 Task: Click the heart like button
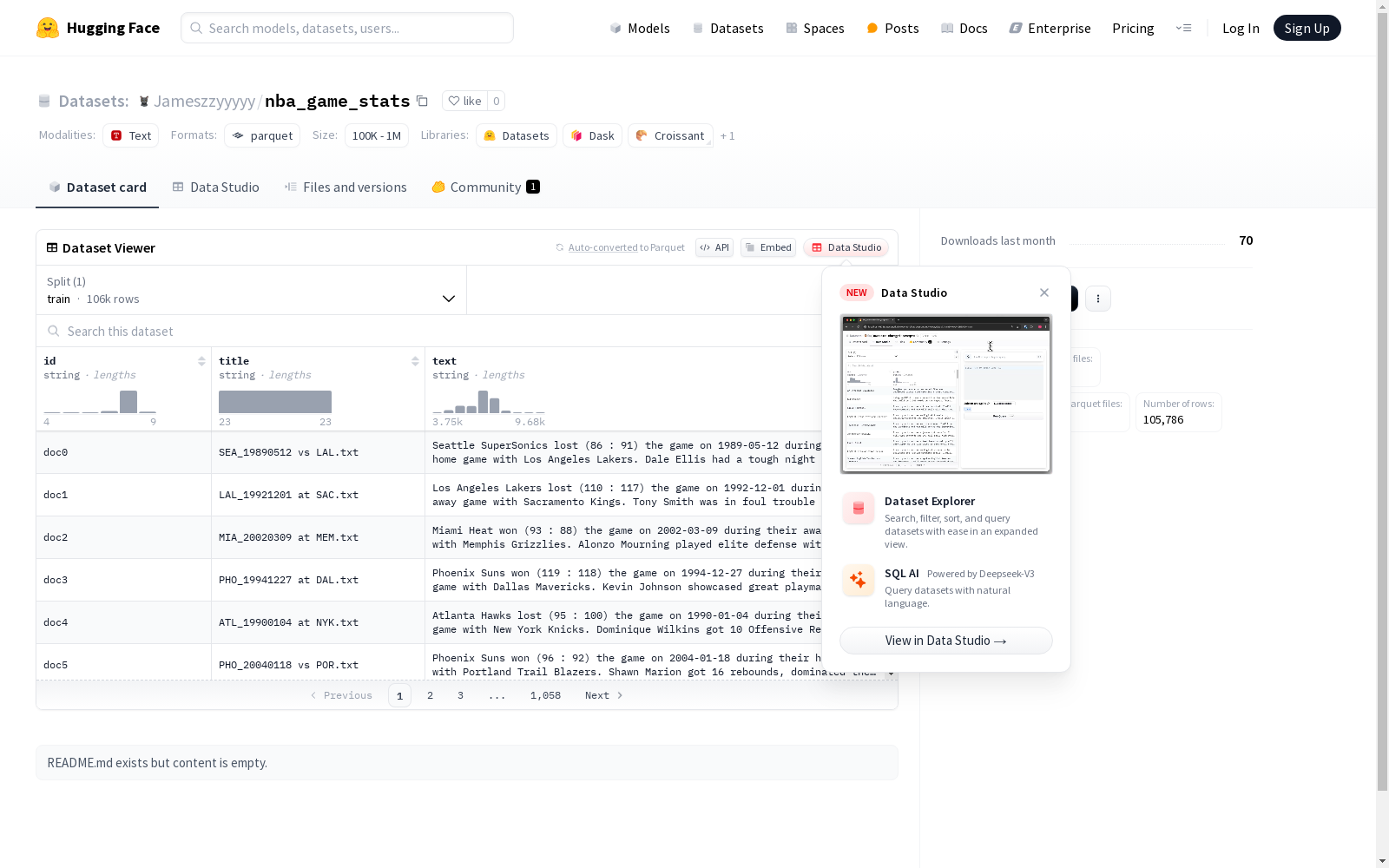point(464,101)
